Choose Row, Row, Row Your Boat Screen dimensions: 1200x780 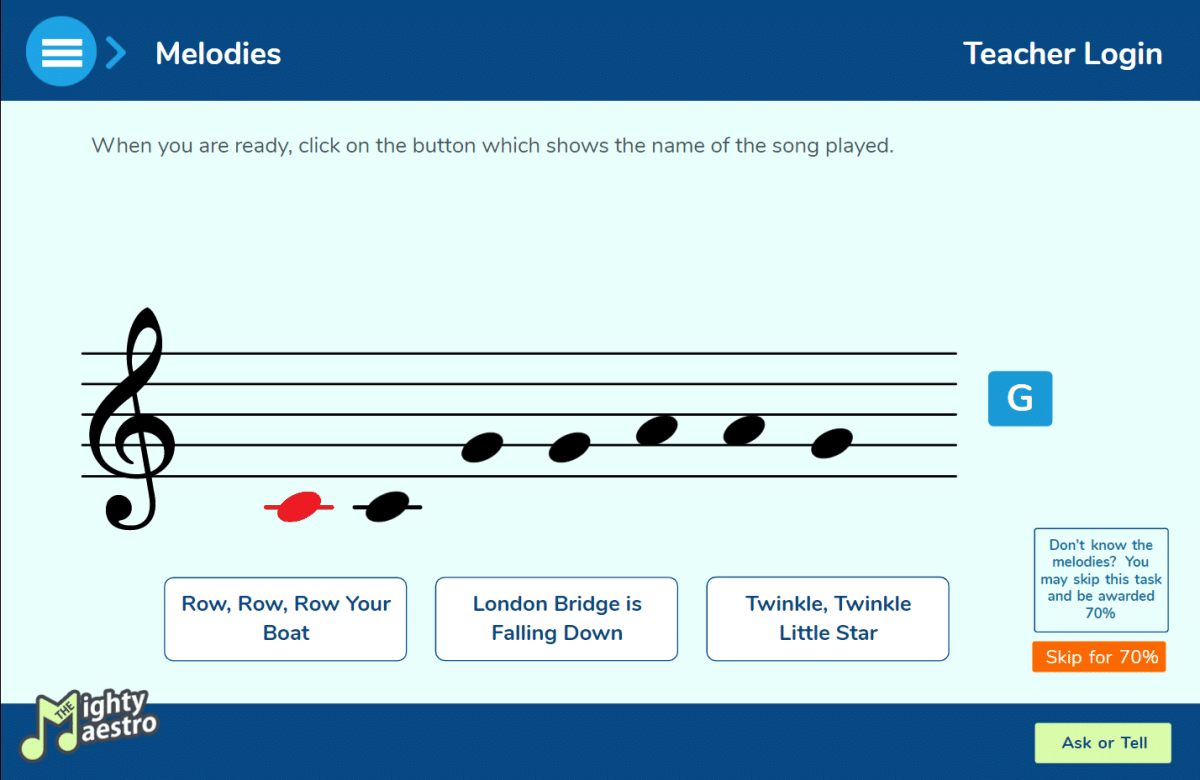pos(286,619)
